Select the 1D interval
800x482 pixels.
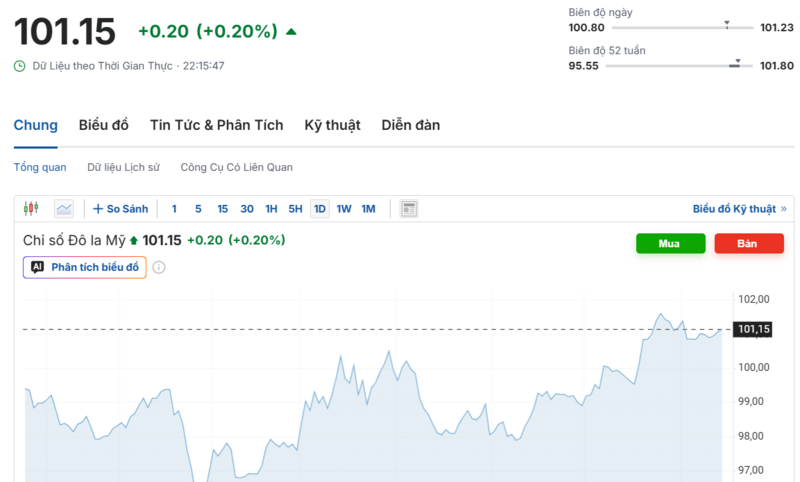(320, 209)
